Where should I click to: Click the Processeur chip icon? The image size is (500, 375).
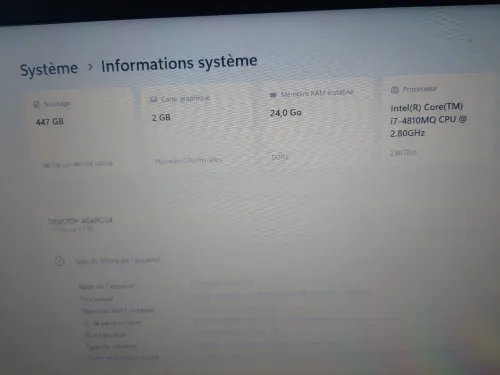[x=394, y=90]
